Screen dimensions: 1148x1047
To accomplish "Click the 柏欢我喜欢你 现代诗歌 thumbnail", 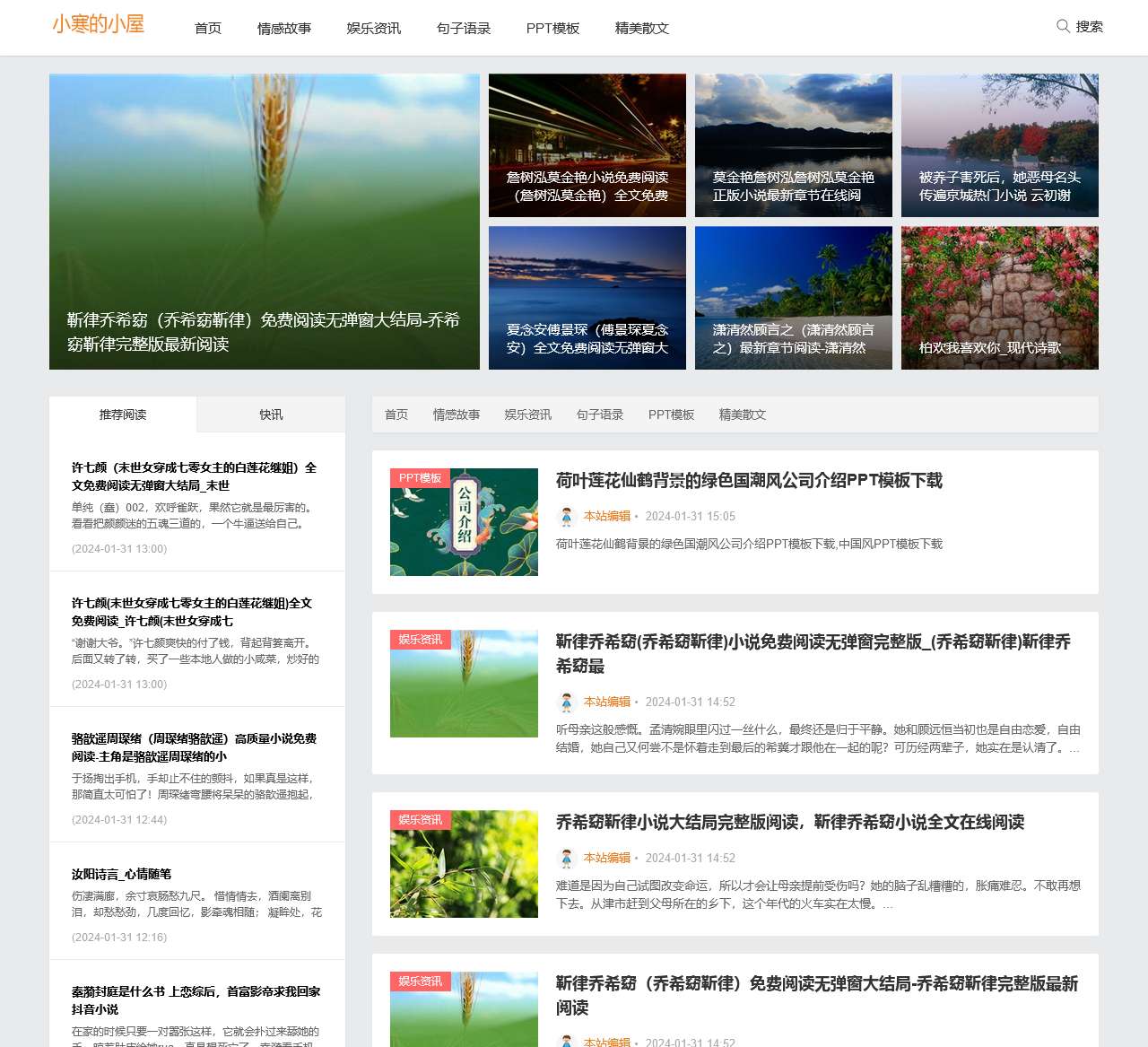I will click(999, 298).
